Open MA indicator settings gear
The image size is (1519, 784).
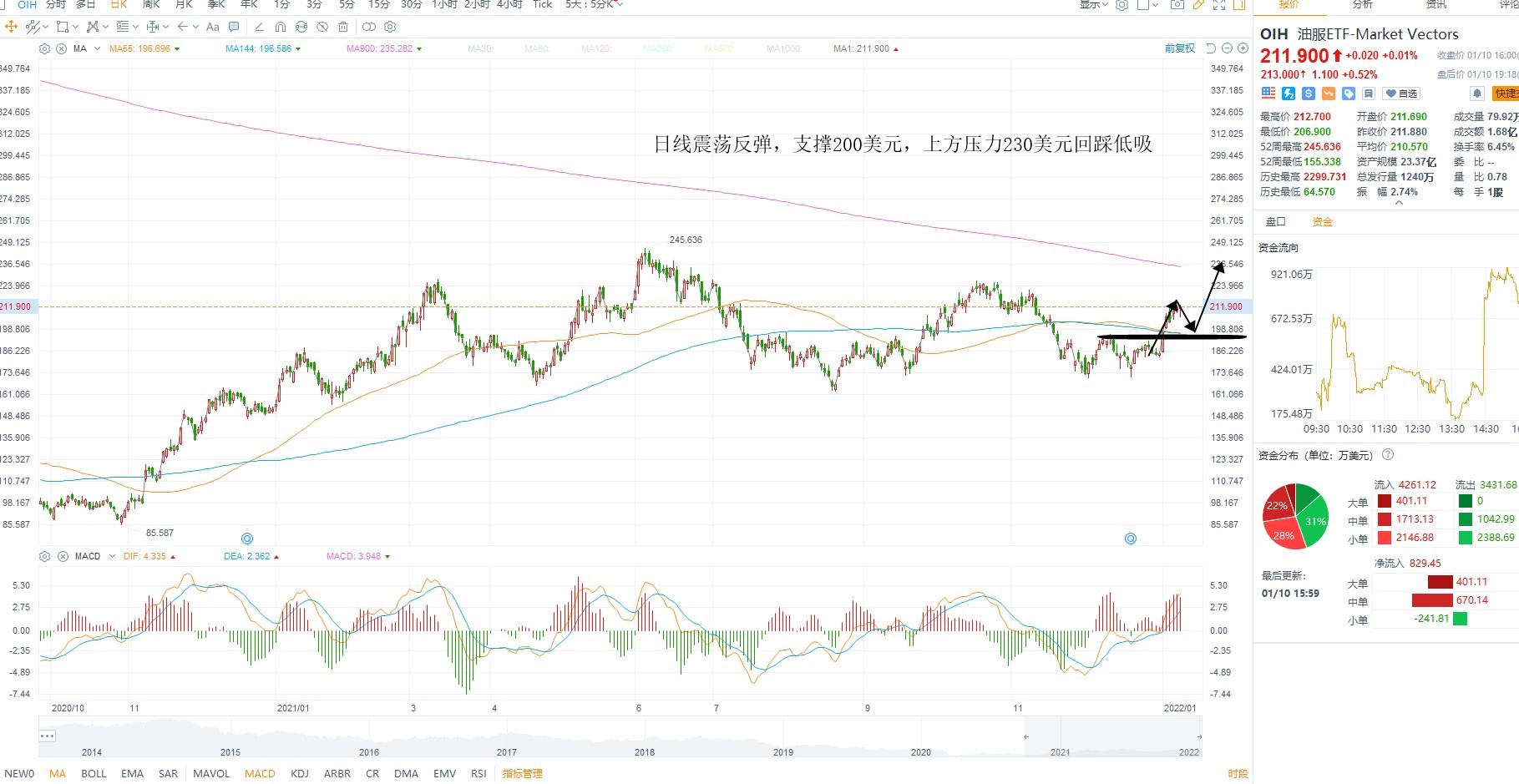44,48
